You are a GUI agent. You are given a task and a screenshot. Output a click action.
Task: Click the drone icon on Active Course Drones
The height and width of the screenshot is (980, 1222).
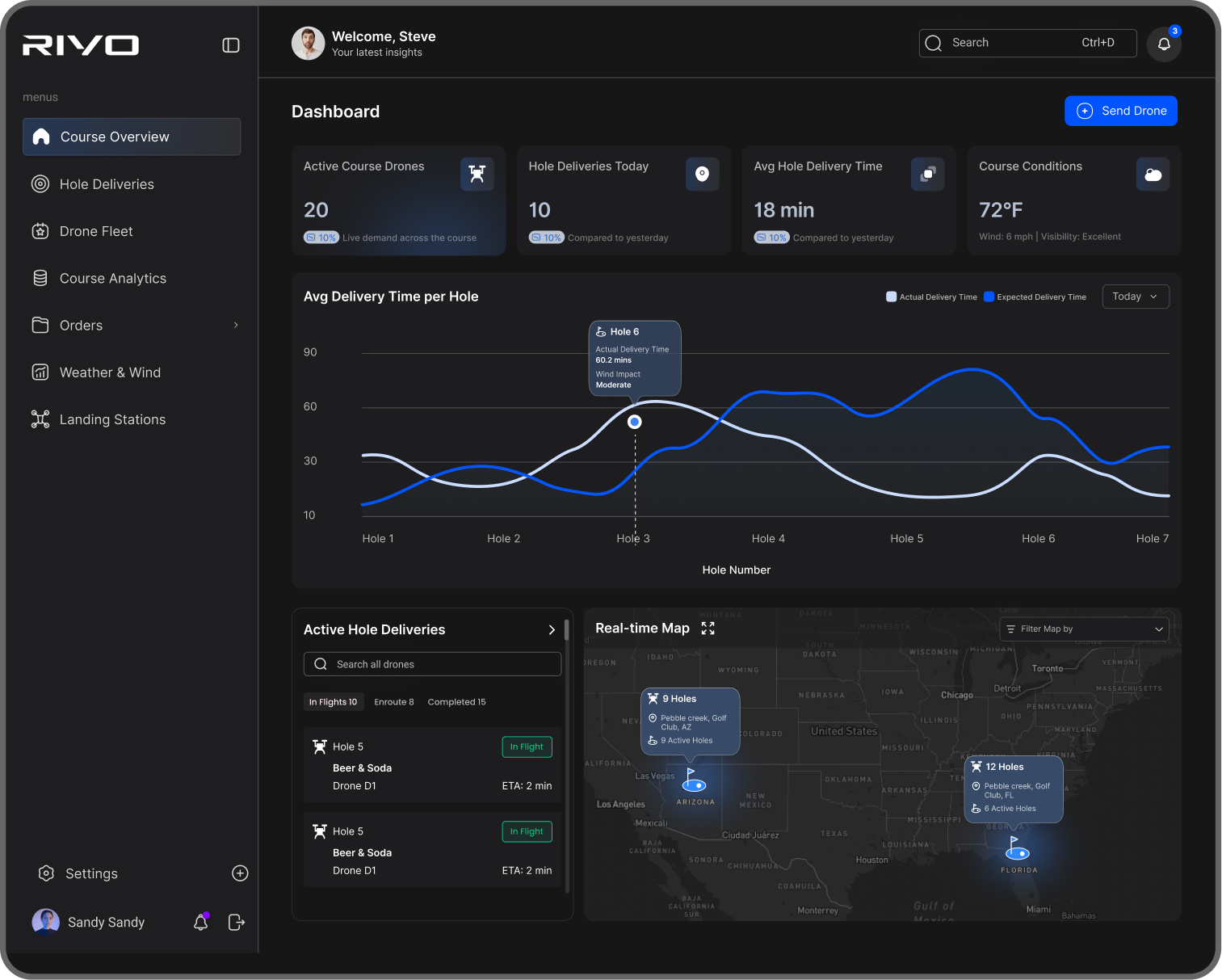click(x=477, y=174)
